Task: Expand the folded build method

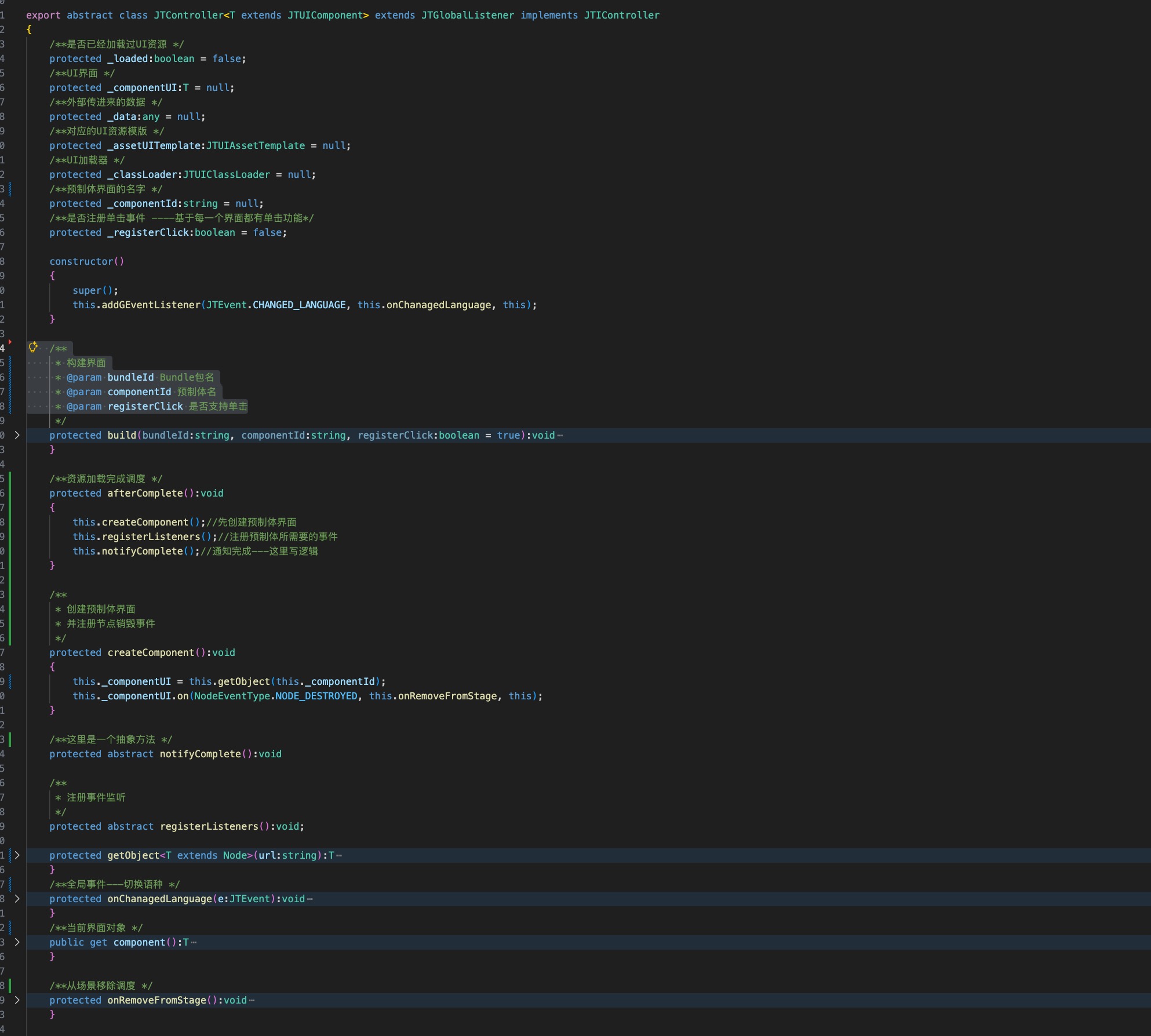Action: click(17, 435)
